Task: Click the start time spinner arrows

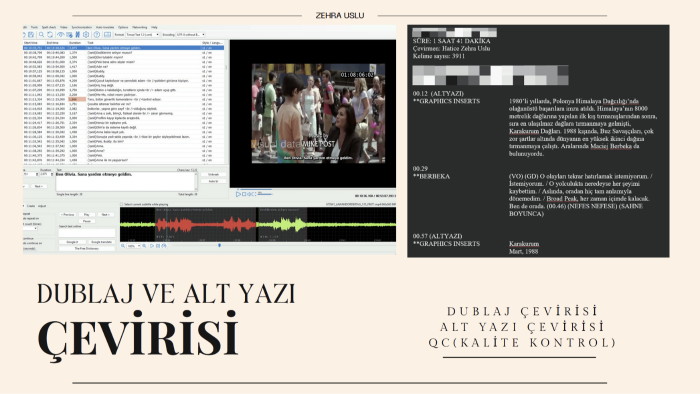Action: [x=37, y=174]
